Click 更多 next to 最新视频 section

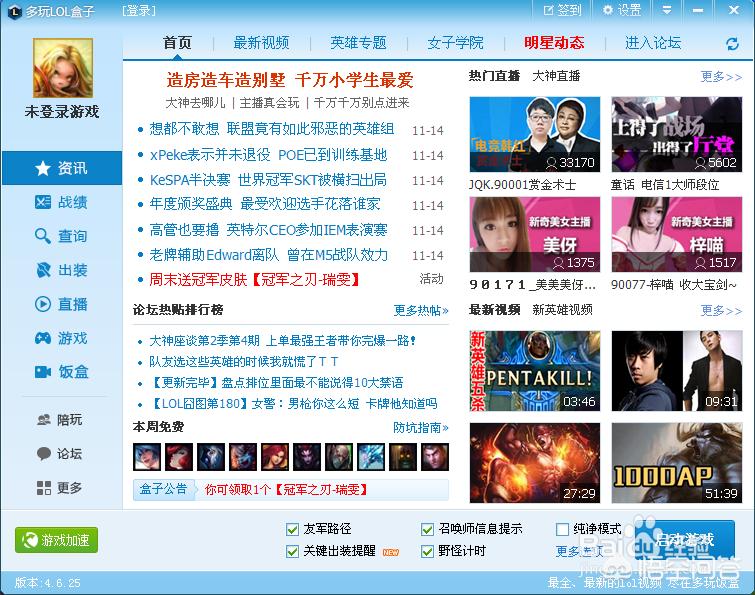tap(721, 310)
